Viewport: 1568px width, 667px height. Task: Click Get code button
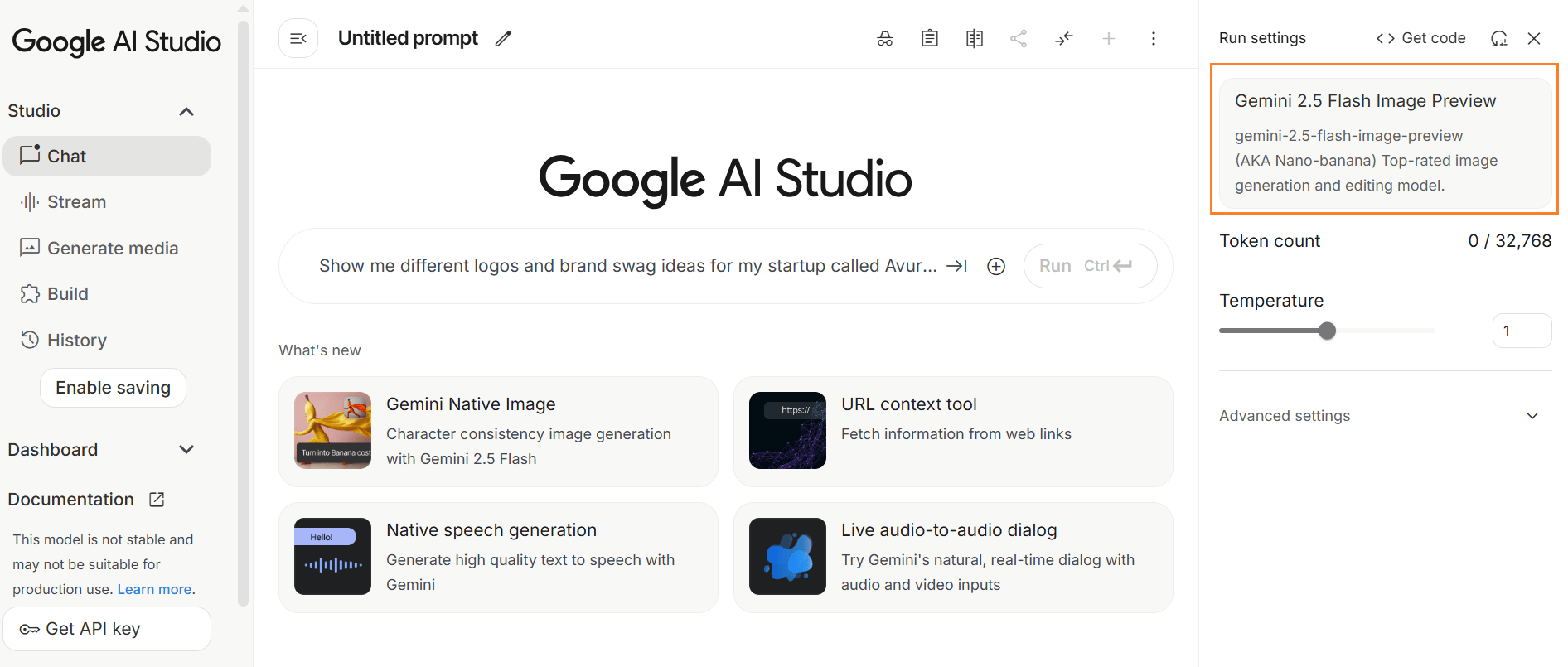1420,38
